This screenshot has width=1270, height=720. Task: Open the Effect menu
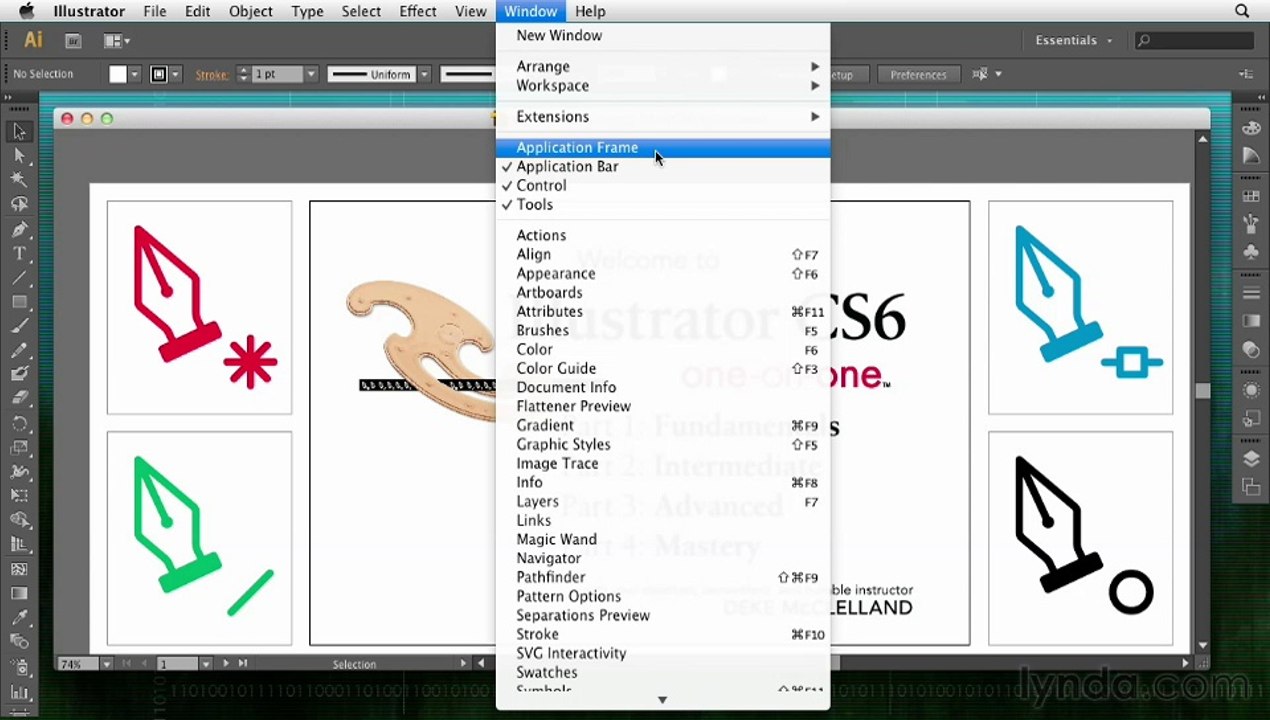click(x=417, y=11)
